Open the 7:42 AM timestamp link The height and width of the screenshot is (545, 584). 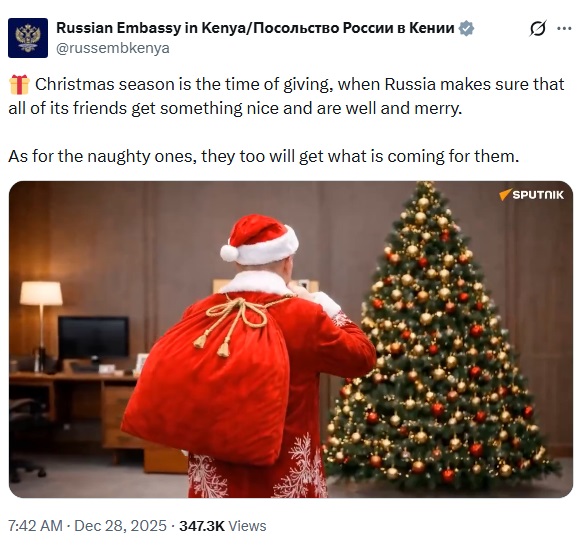click(x=35, y=526)
